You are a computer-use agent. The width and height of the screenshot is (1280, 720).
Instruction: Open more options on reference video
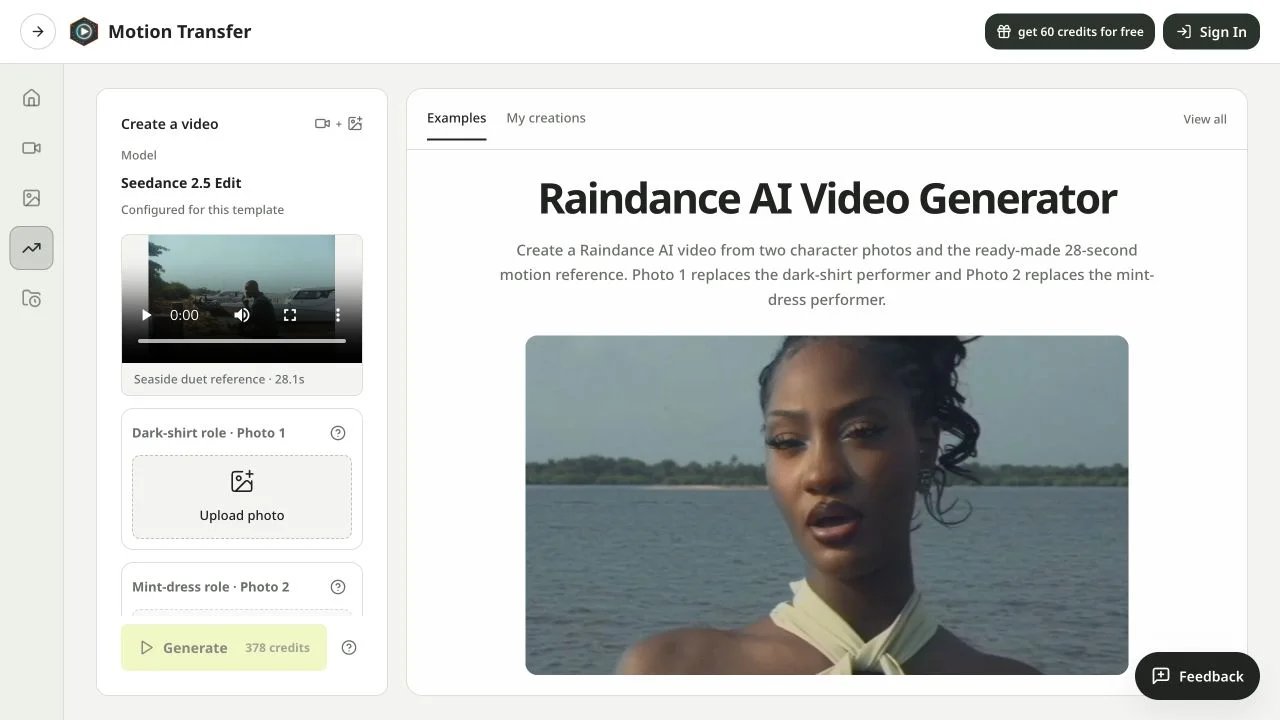(338, 315)
